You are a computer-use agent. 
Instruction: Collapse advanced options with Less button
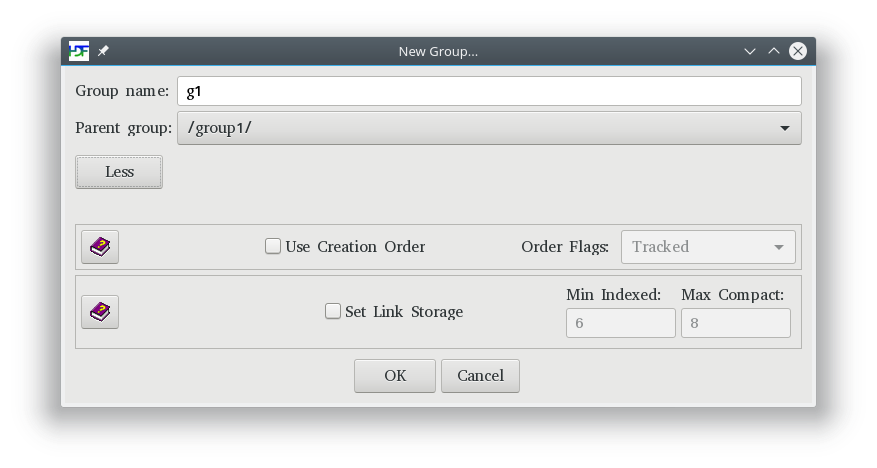tap(119, 172)
